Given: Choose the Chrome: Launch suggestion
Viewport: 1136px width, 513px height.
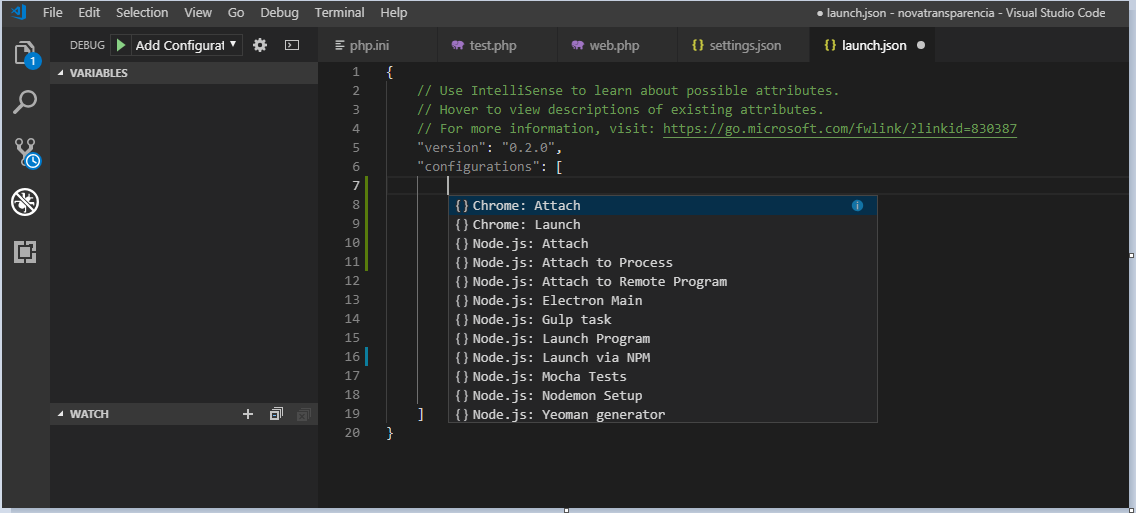Looking at the screenshot, I should pyautogui.click(x=526, y=225).
